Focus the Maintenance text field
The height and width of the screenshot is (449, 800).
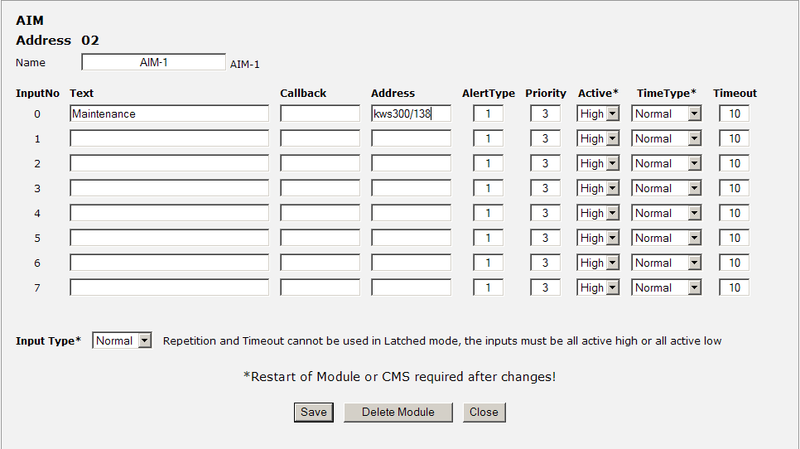pos(169,114)
